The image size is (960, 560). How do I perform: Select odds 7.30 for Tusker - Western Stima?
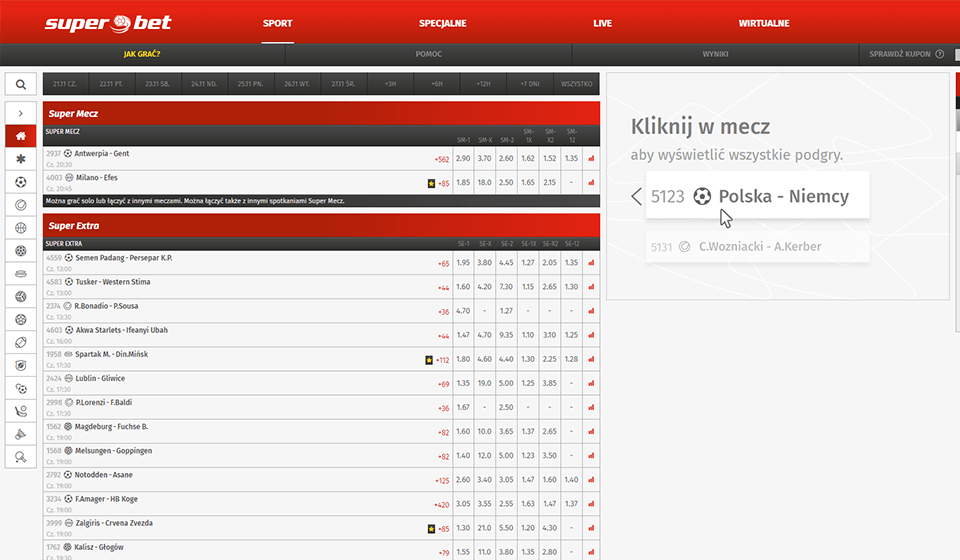tap(506, 286)
